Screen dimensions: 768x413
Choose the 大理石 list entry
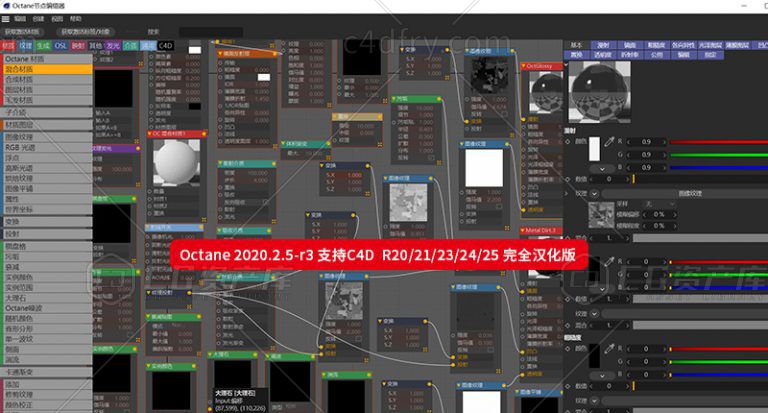point(47,298)
